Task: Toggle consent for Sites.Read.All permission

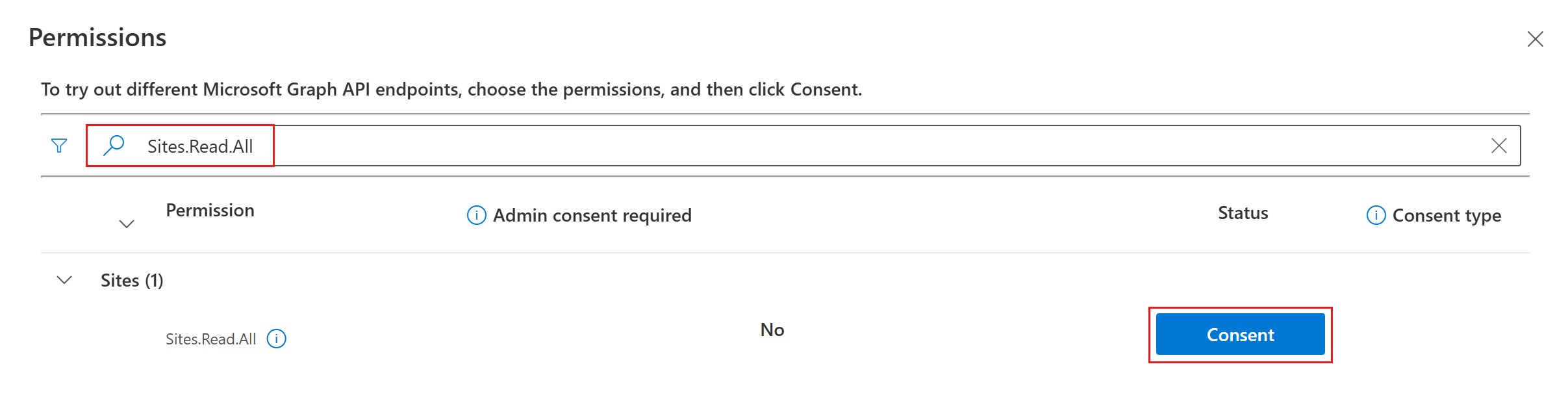Action: [x=1239, y=335]
